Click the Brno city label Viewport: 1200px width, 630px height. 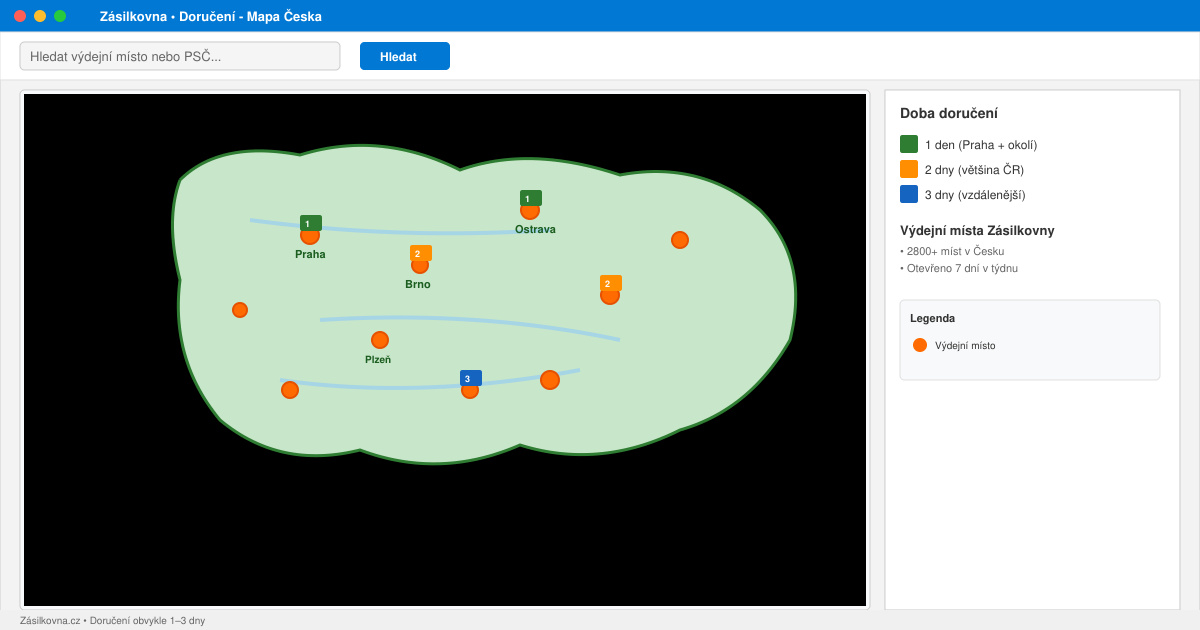418,284
